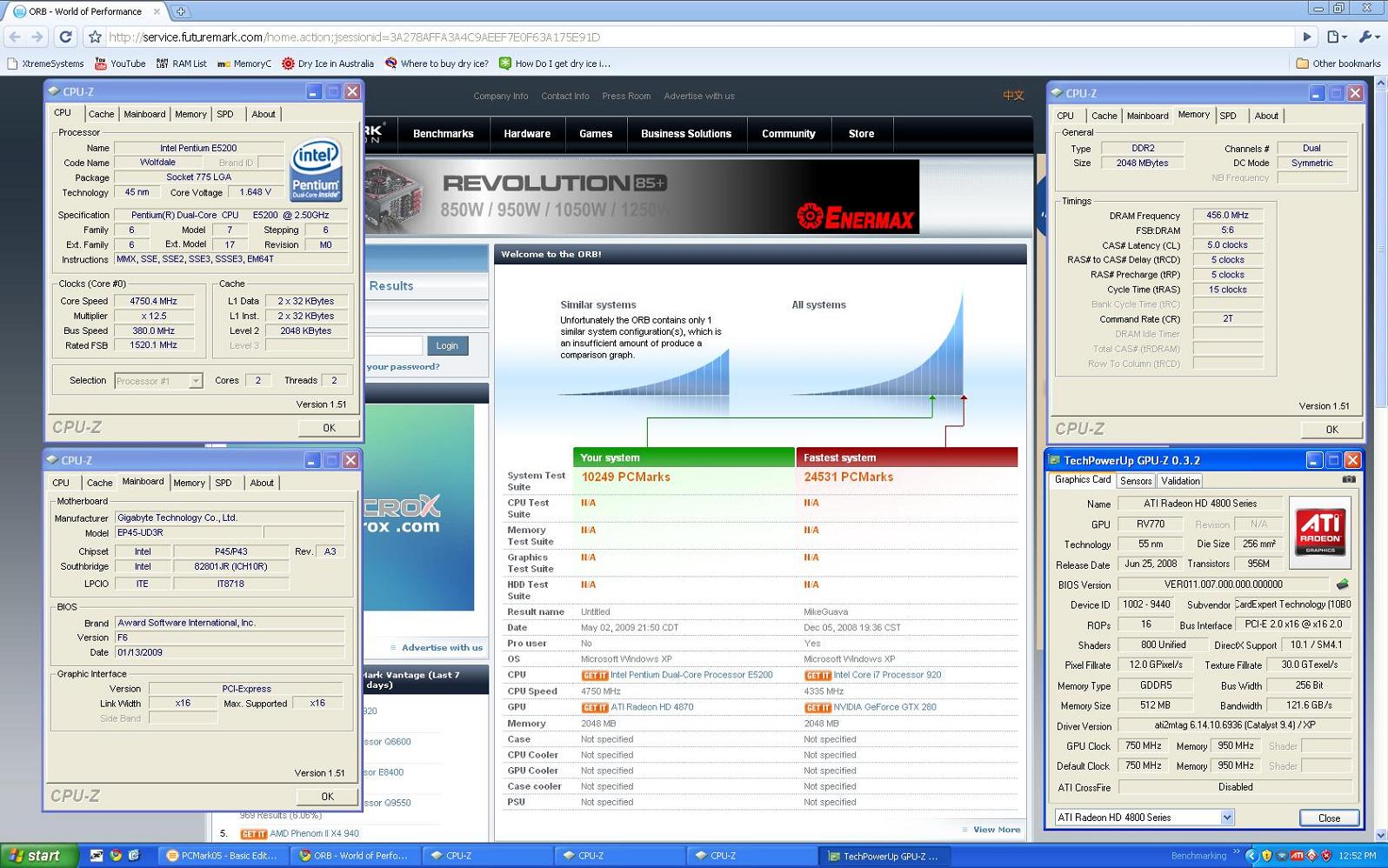Switch site language with Chinese characters link
Image resolution: width=1388 pixels, height=868 pixels.
coord(1013,96)
